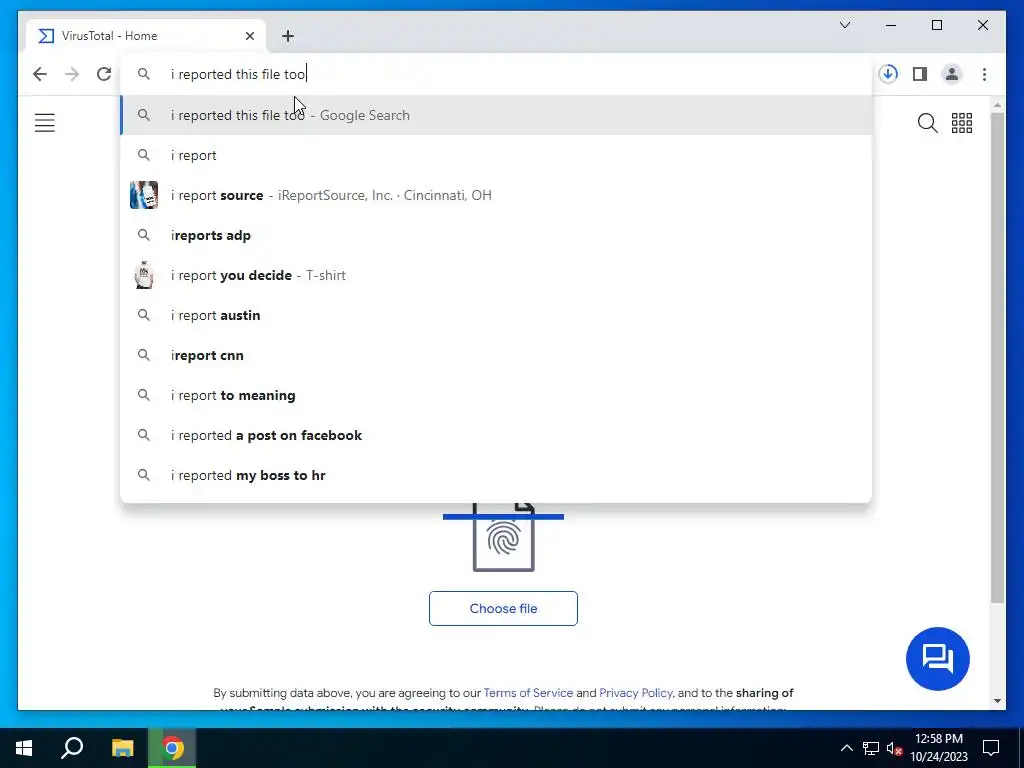Open the VirusTotal apps grid icon
This screenshot has width=1024, height=768.
[x=962, y=123]
